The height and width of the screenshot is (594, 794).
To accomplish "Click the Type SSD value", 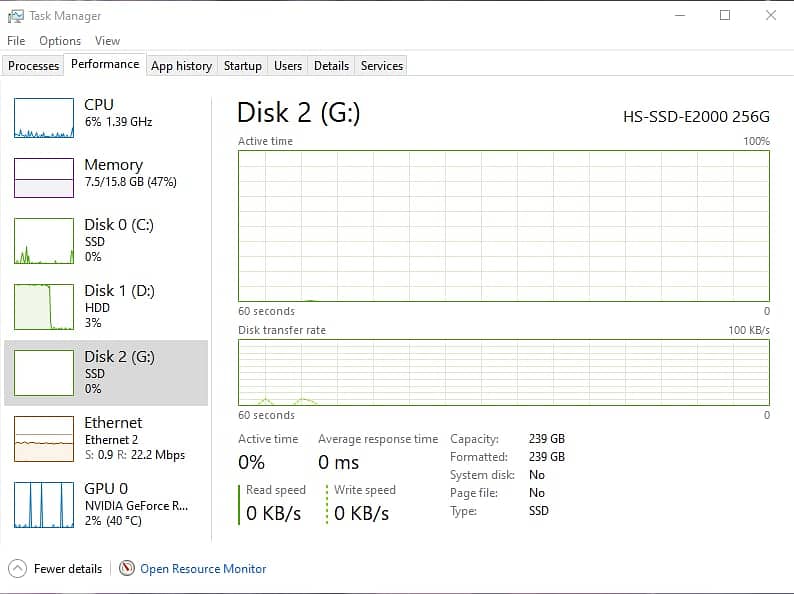I will coord(539,510).
